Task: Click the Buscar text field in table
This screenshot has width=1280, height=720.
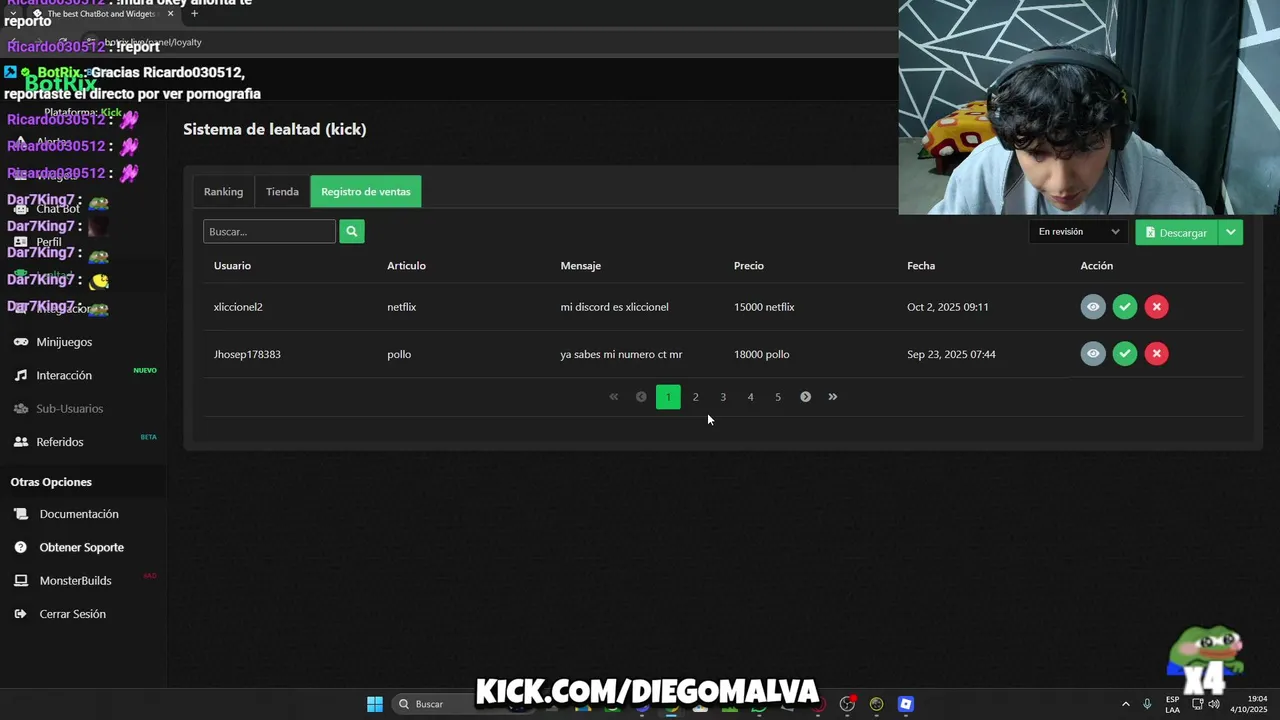Action: tap(270, 231)
